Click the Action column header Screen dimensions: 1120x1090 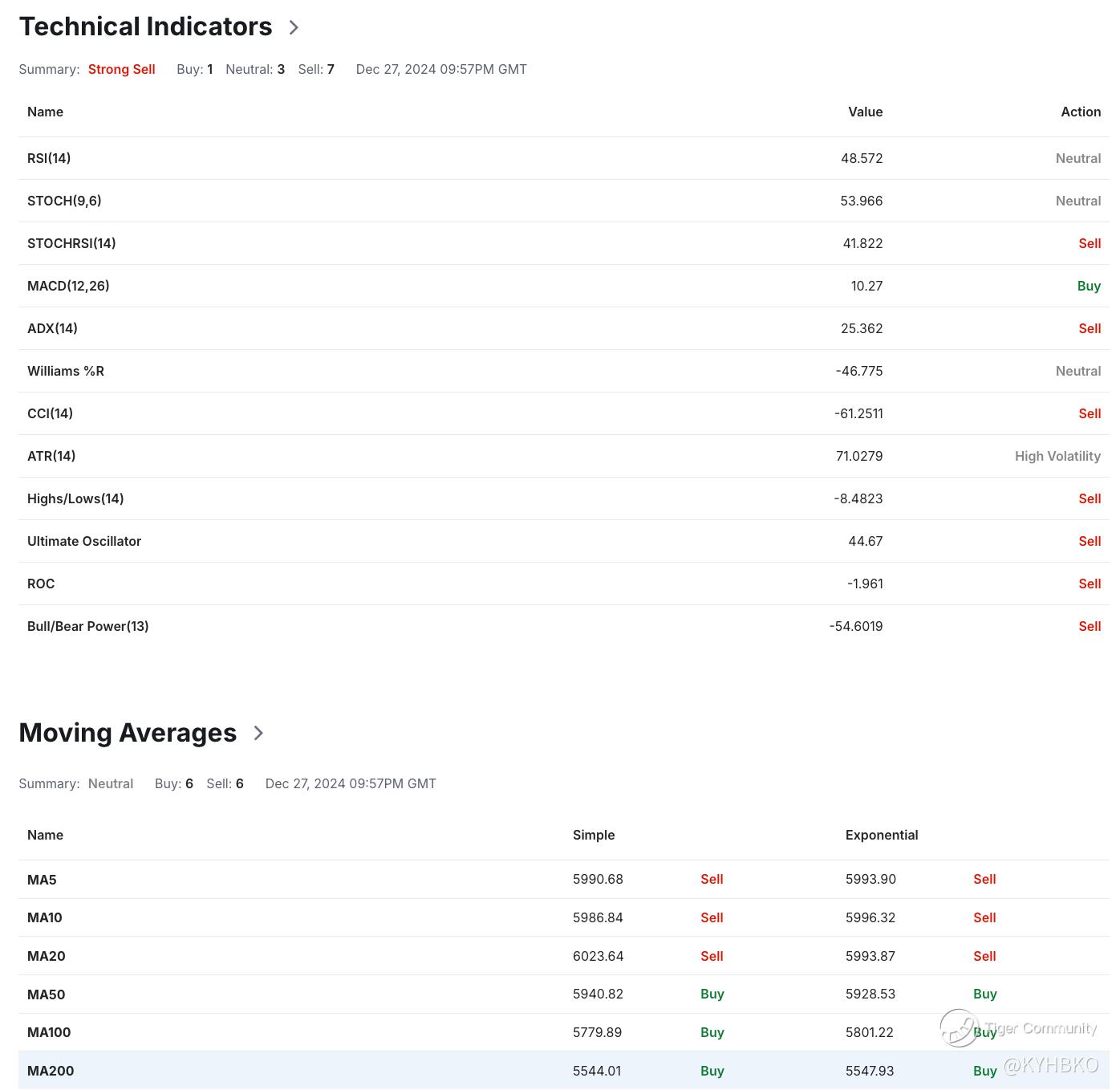coord(1081,112)
